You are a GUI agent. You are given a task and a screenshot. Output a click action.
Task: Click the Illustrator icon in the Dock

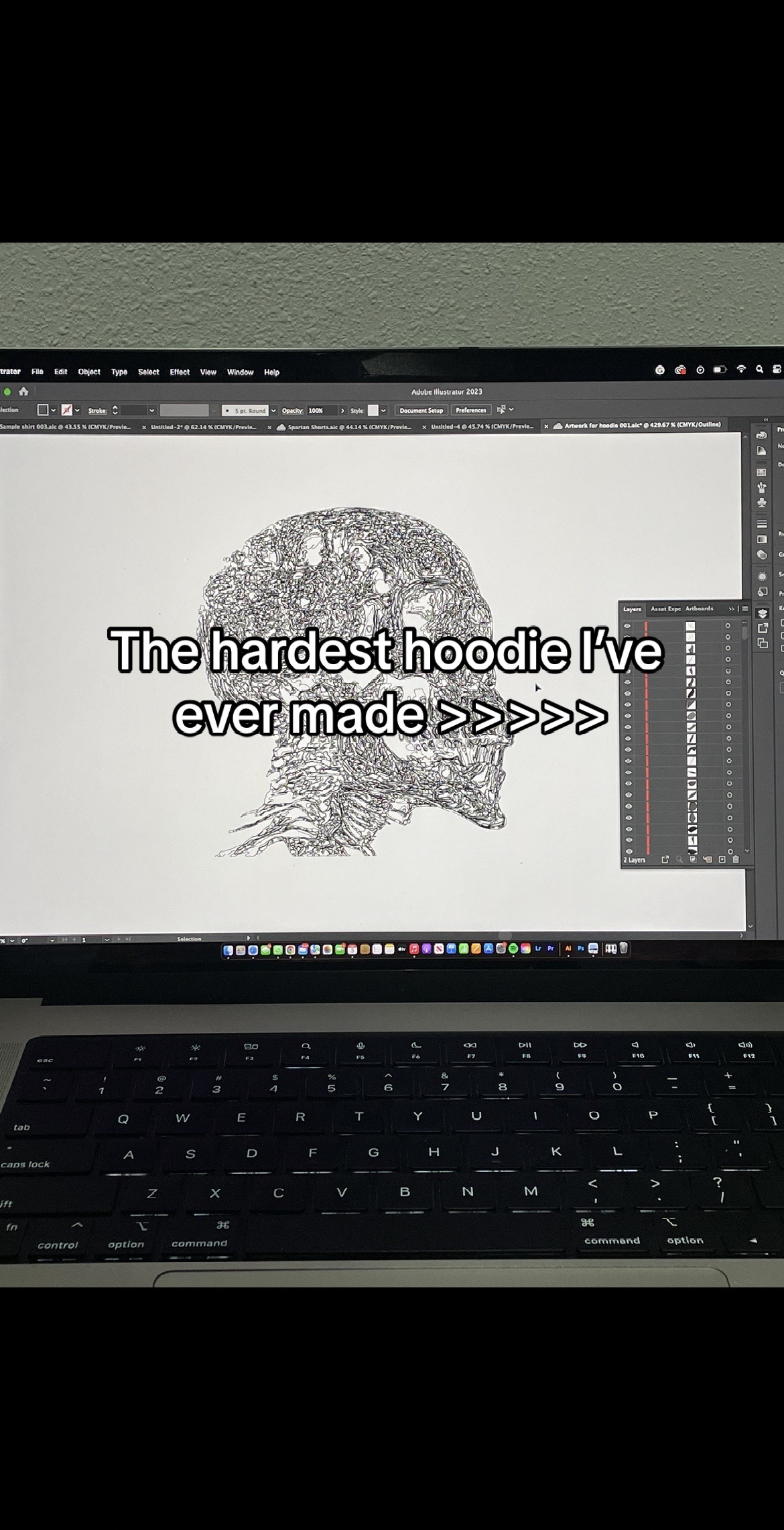click(568, 949)
